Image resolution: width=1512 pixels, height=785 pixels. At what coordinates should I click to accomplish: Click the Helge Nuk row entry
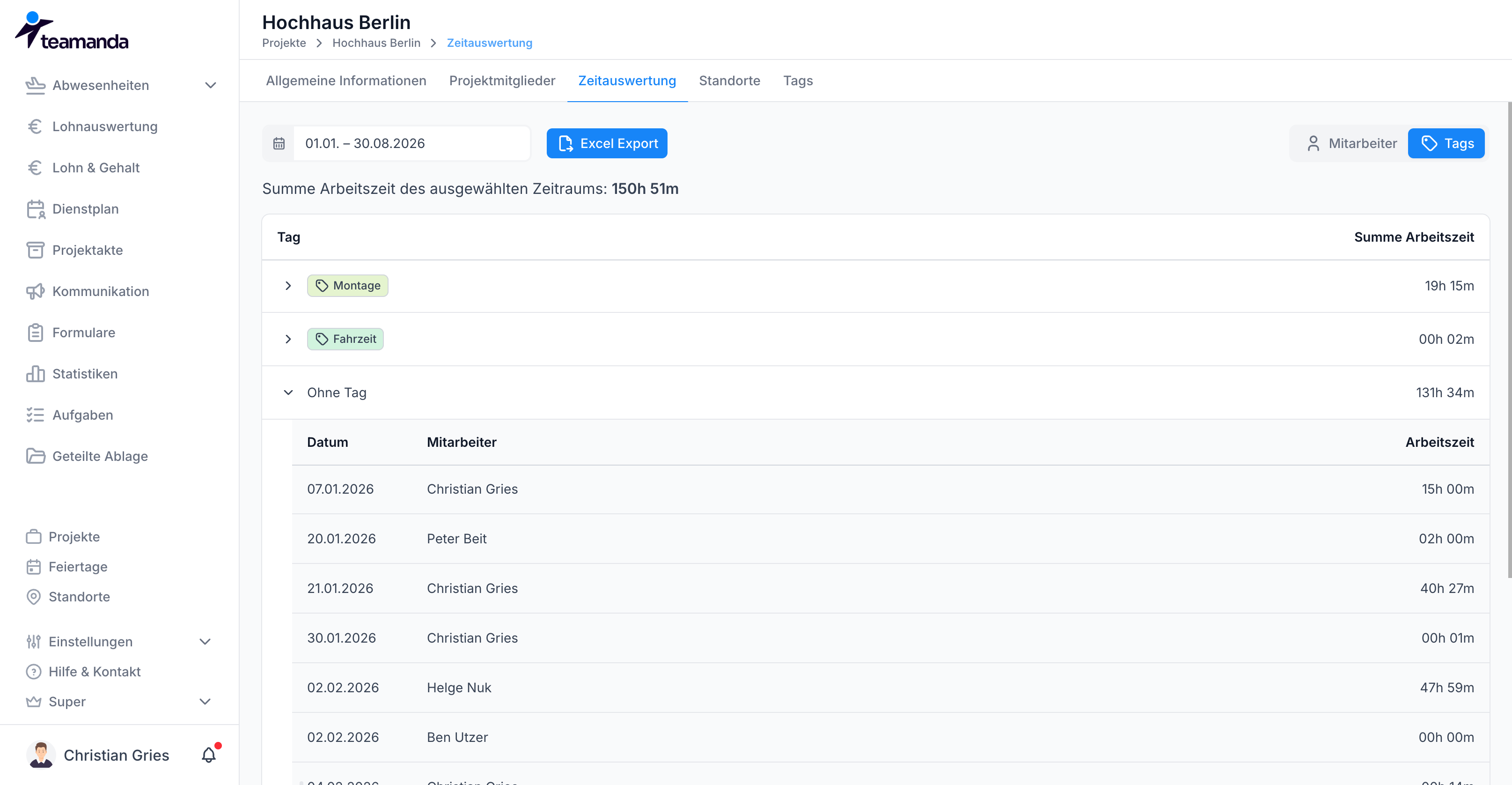tap(890, 688)
